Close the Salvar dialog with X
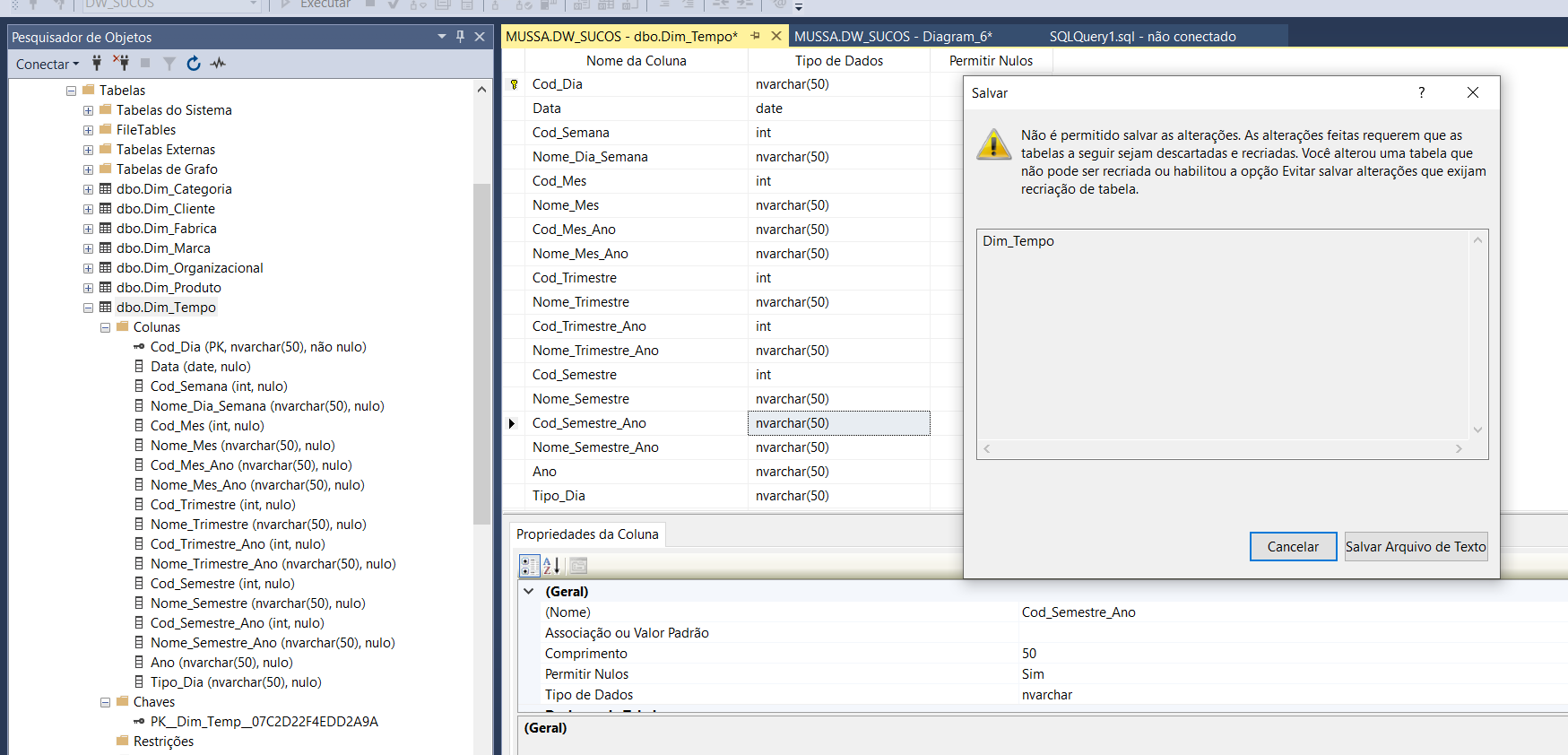The height and width of the screenshot is (755, 1568). (x=1473, y=92)
